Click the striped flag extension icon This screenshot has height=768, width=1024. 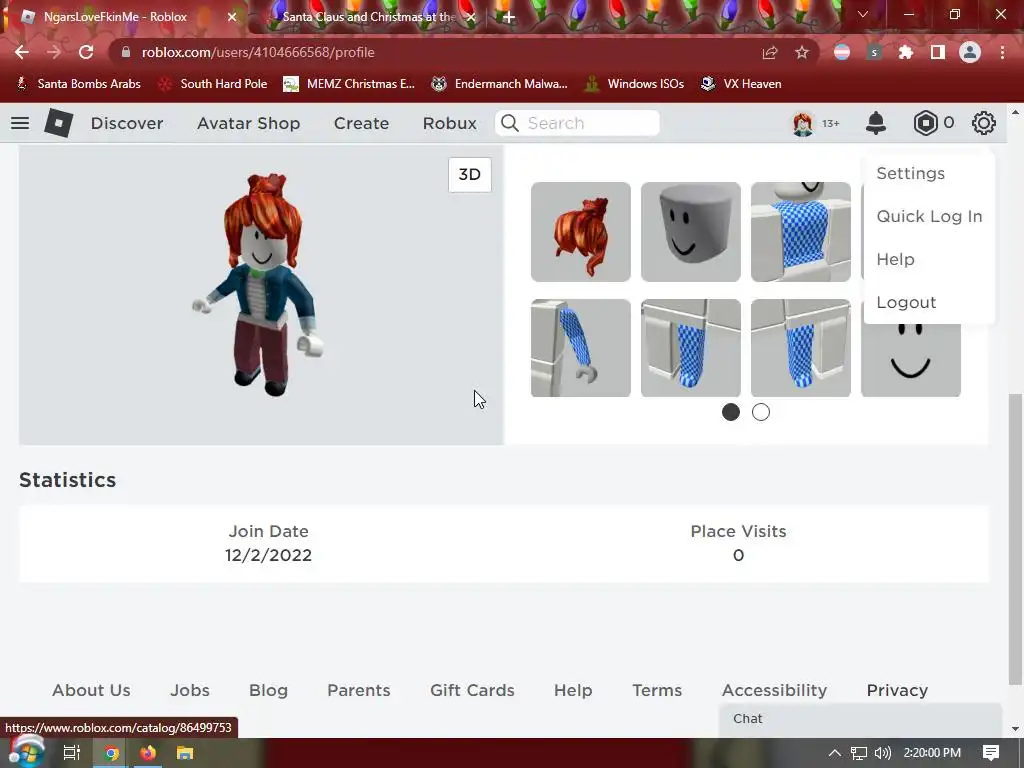[x=842, y=52]
